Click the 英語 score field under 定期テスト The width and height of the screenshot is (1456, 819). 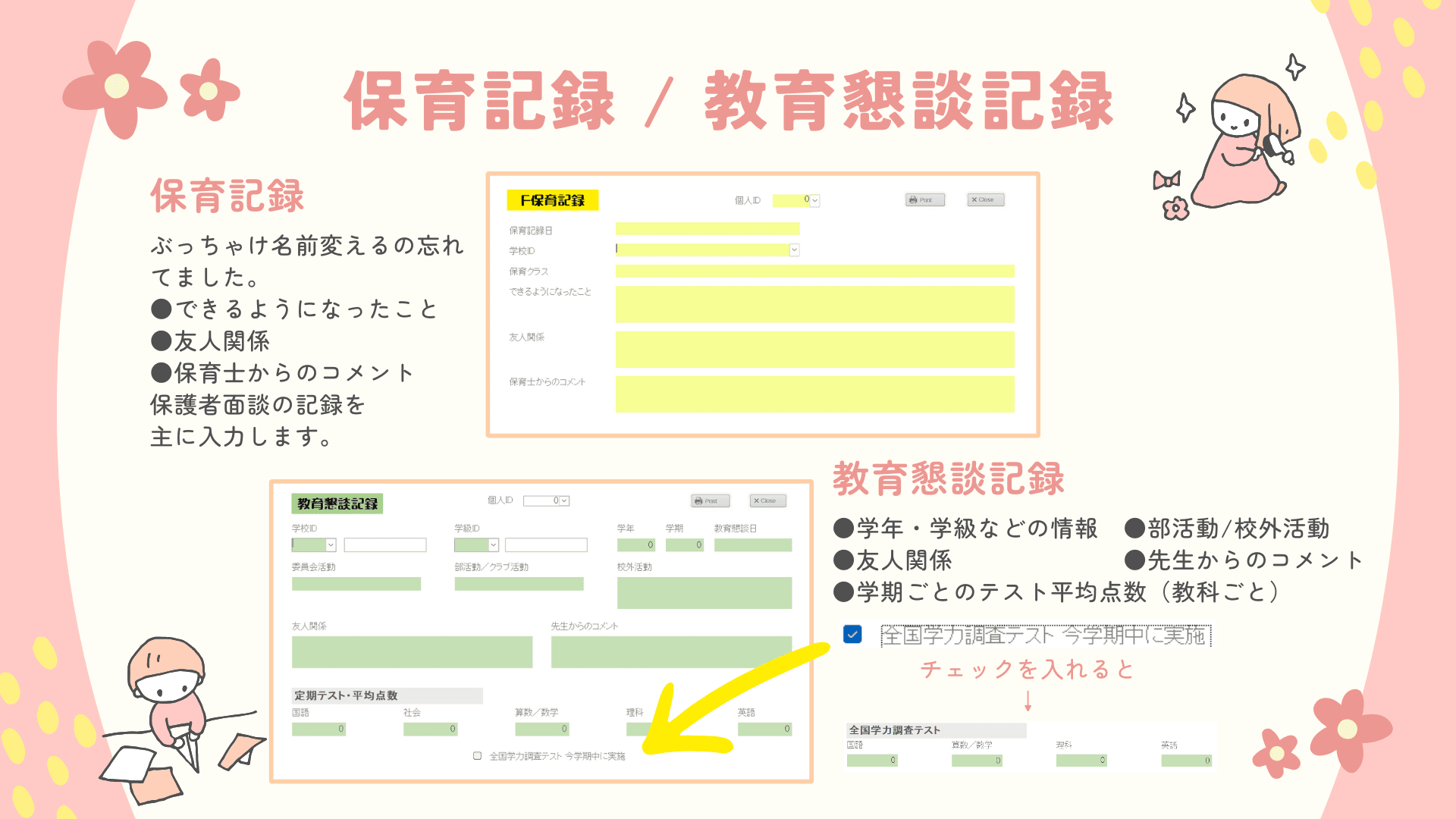coord(765,730)
